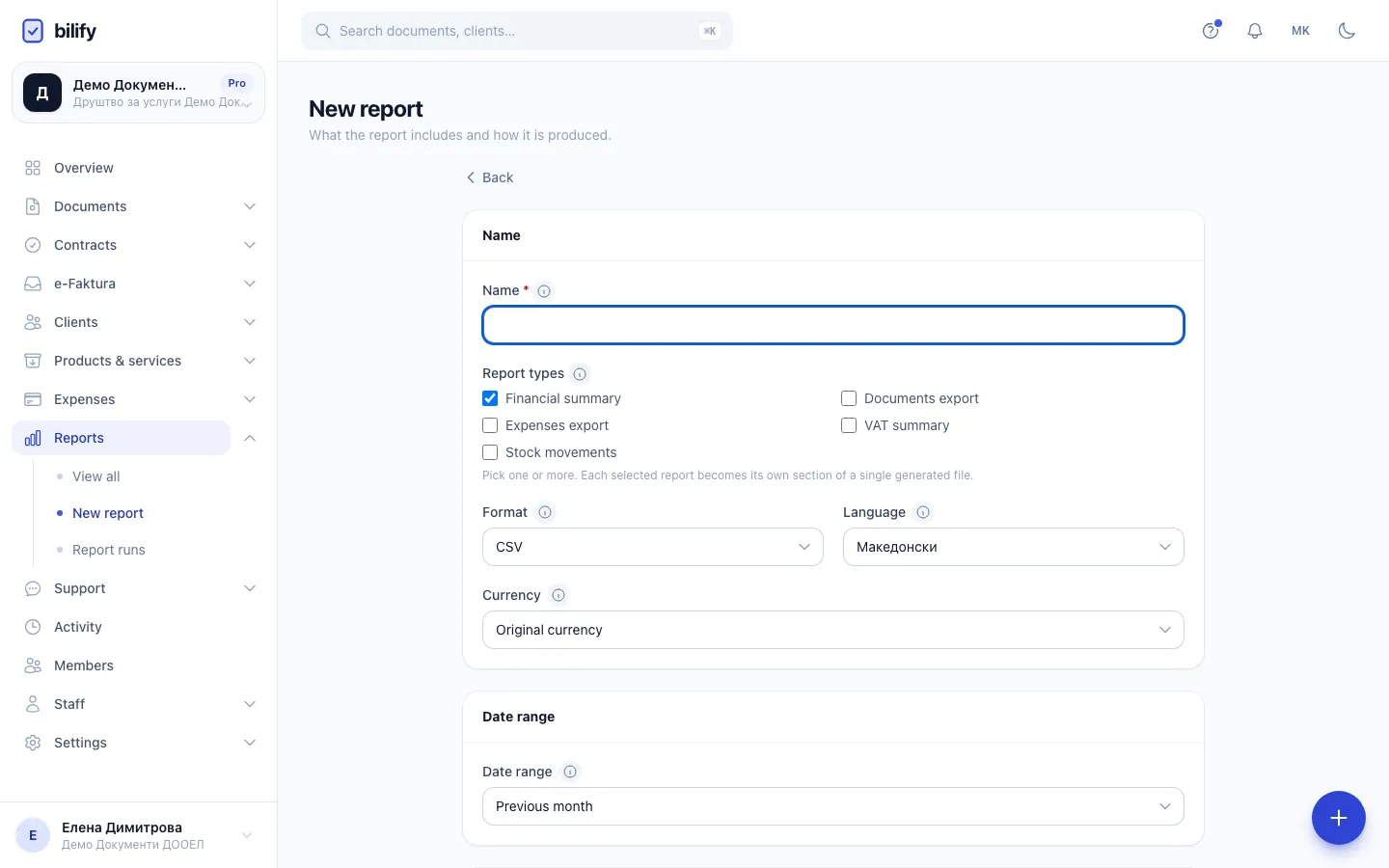Expand the Contracts submenu chevron

coord(250,245)
